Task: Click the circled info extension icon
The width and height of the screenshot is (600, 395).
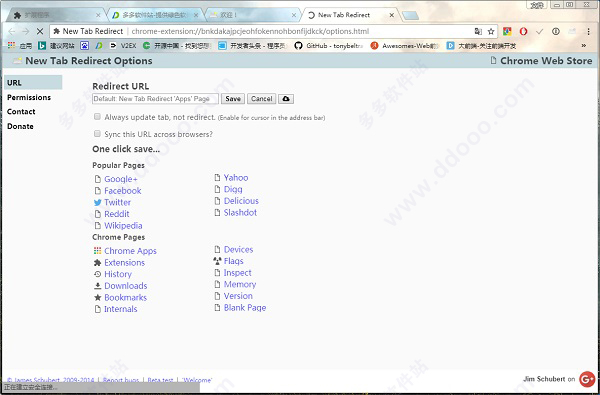Action: coord(556,31)
